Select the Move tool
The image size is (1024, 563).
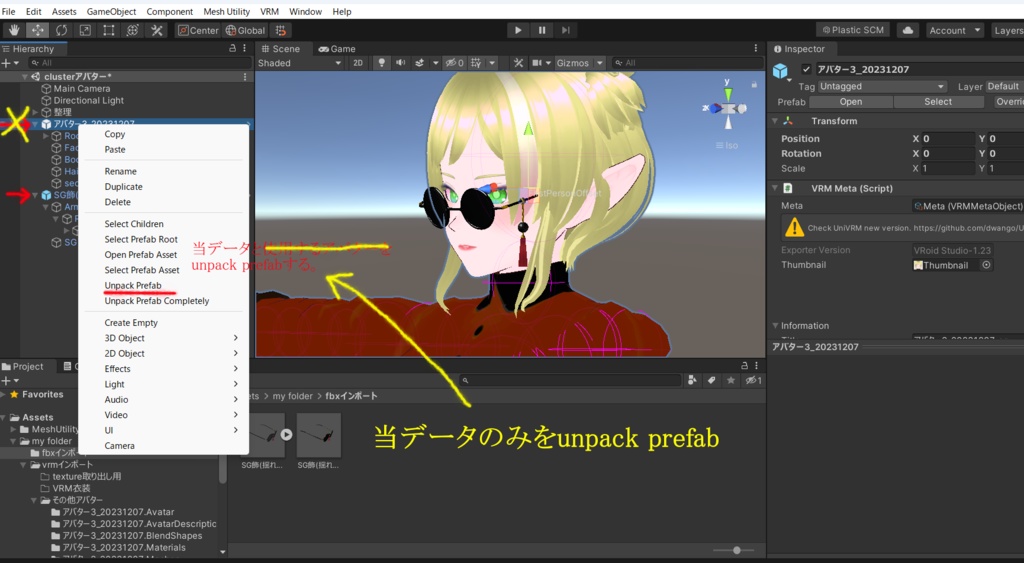pos(37,30)
